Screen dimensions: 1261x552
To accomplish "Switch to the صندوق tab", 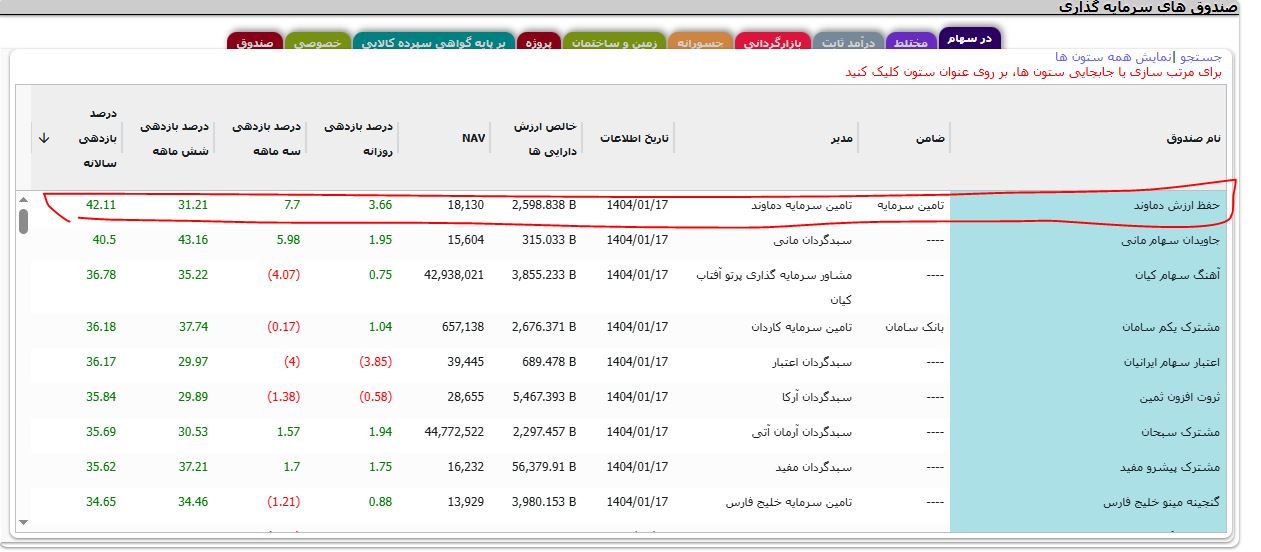I will 255,43.
